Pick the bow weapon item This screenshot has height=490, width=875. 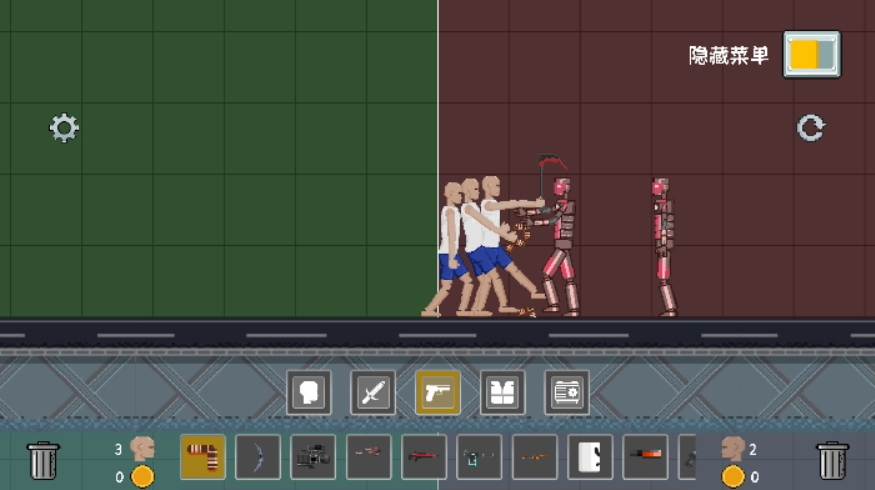click(x=258, y=457)
